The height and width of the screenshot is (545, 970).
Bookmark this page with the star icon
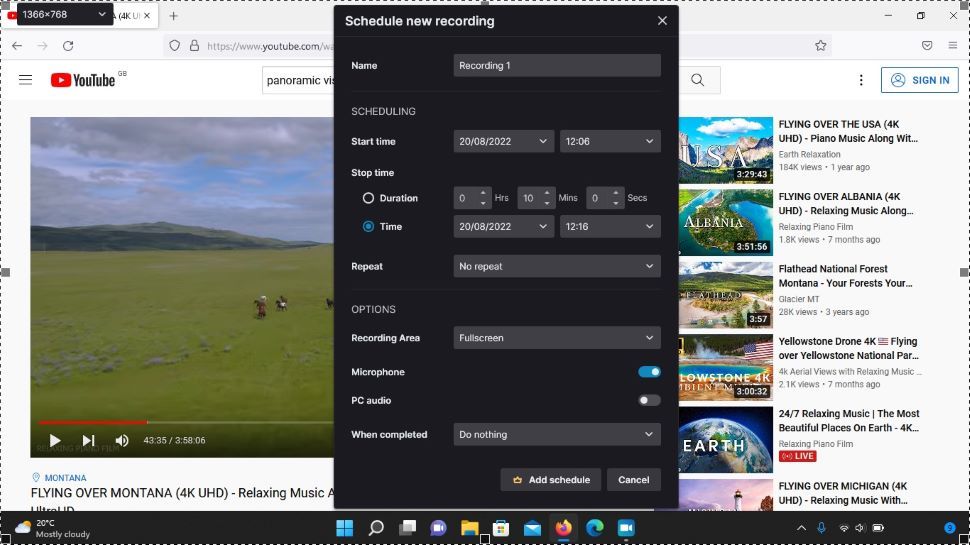click(x=820, y=46)
